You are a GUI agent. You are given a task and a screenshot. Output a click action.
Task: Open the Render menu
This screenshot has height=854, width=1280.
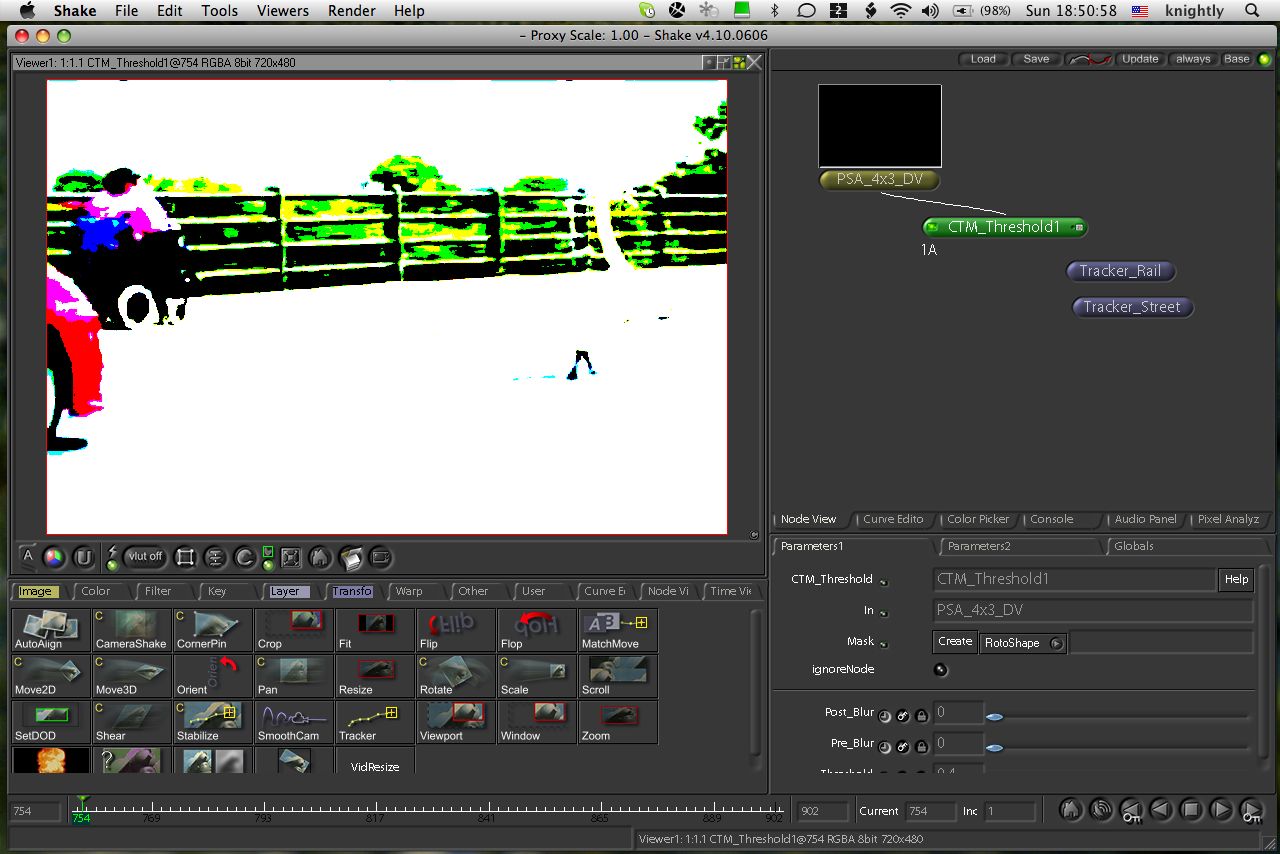tap(351, 11)
